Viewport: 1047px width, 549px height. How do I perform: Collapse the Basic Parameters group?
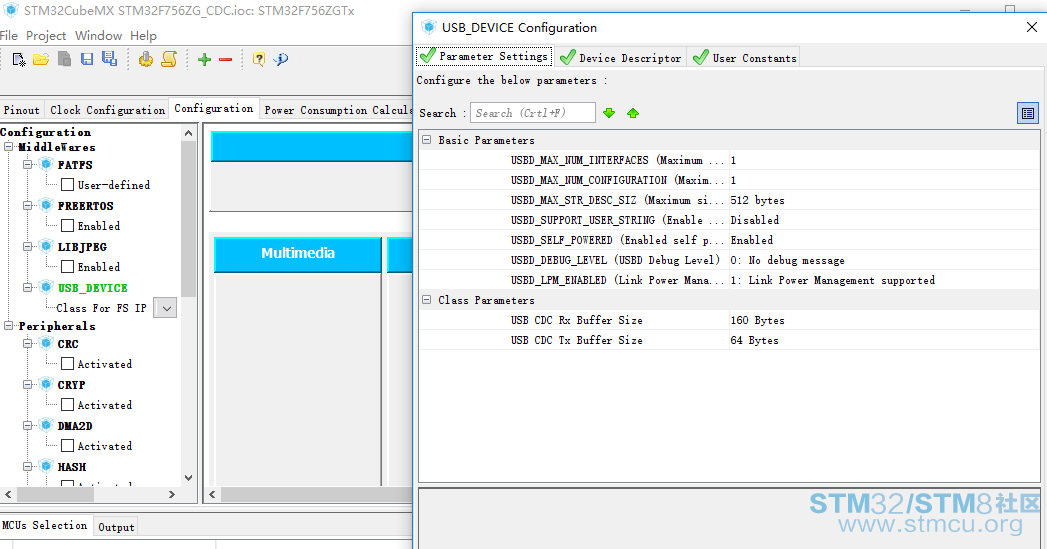point(427,140)
